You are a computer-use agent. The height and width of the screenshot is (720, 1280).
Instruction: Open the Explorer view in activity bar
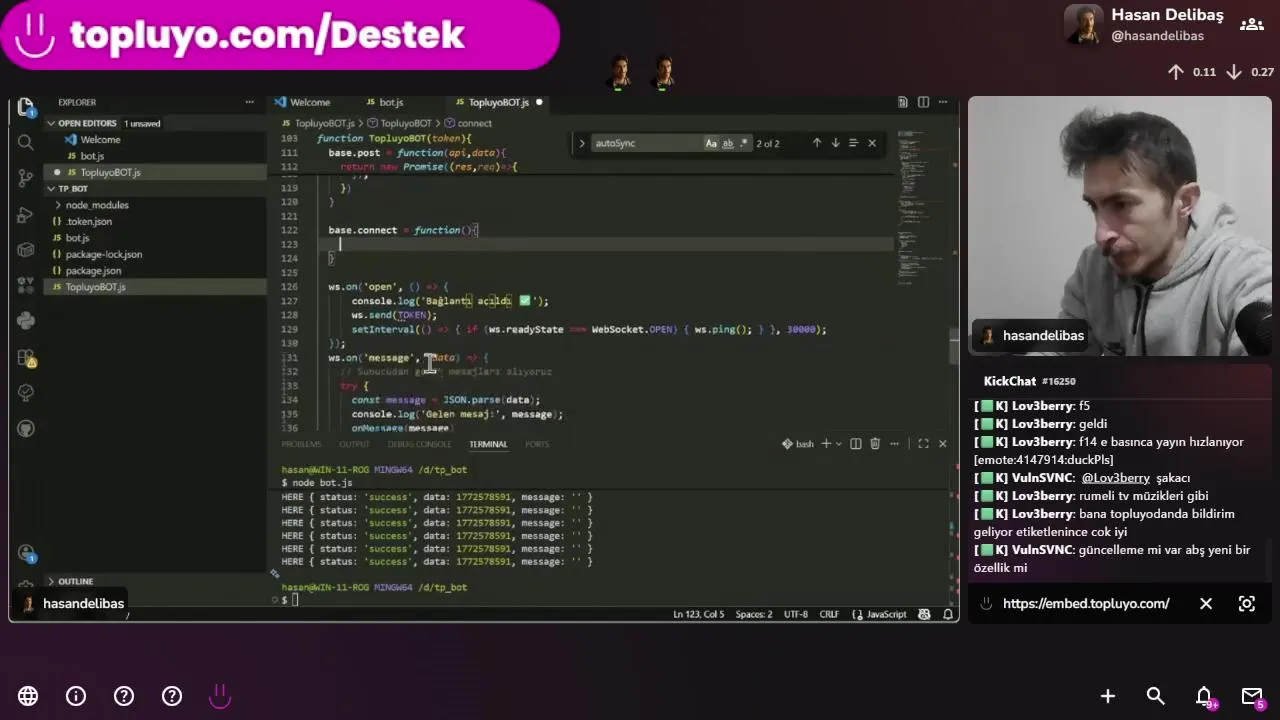[26, 107]
